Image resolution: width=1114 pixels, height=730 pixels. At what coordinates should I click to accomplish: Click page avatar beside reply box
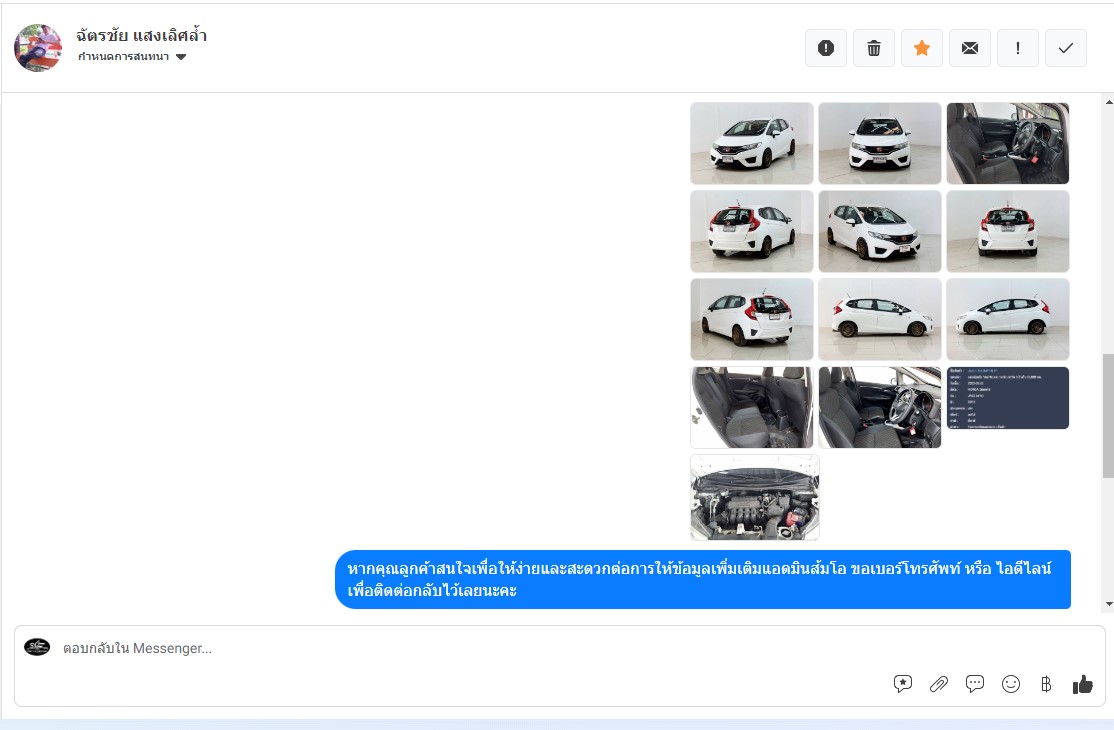[x=37, y=647]
